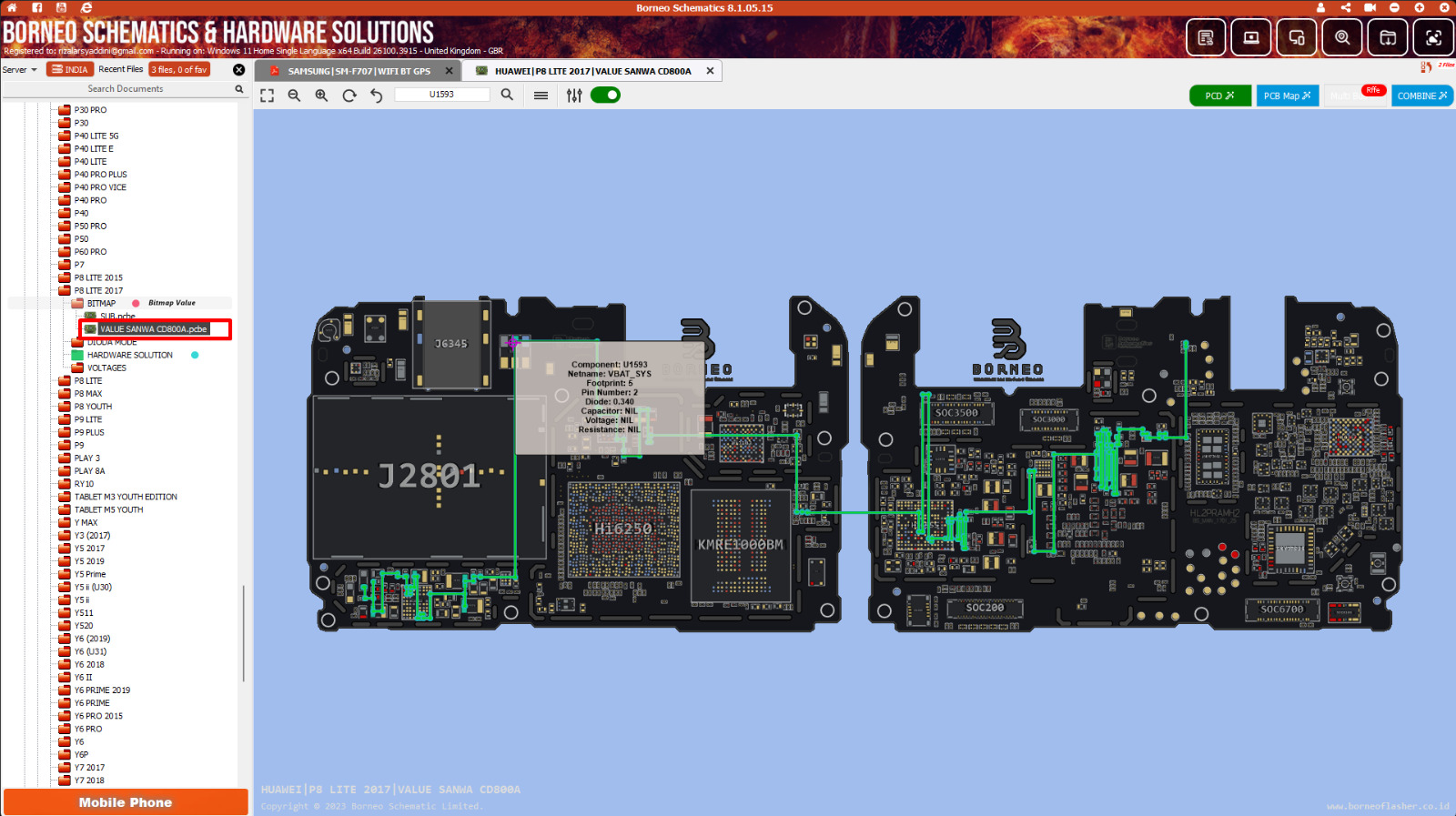Open the user account icon

point(1320,7)
